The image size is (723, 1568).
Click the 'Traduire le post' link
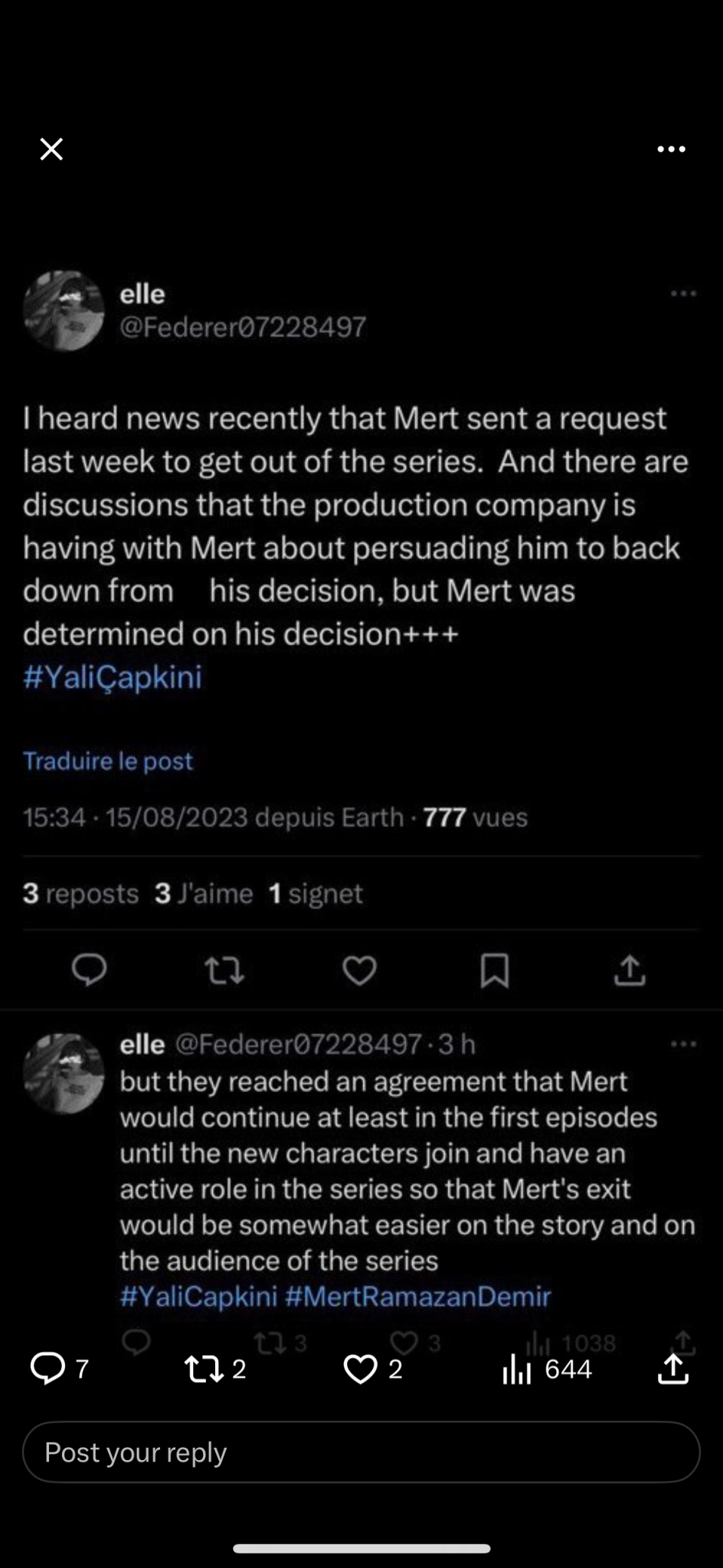point(108,761)
